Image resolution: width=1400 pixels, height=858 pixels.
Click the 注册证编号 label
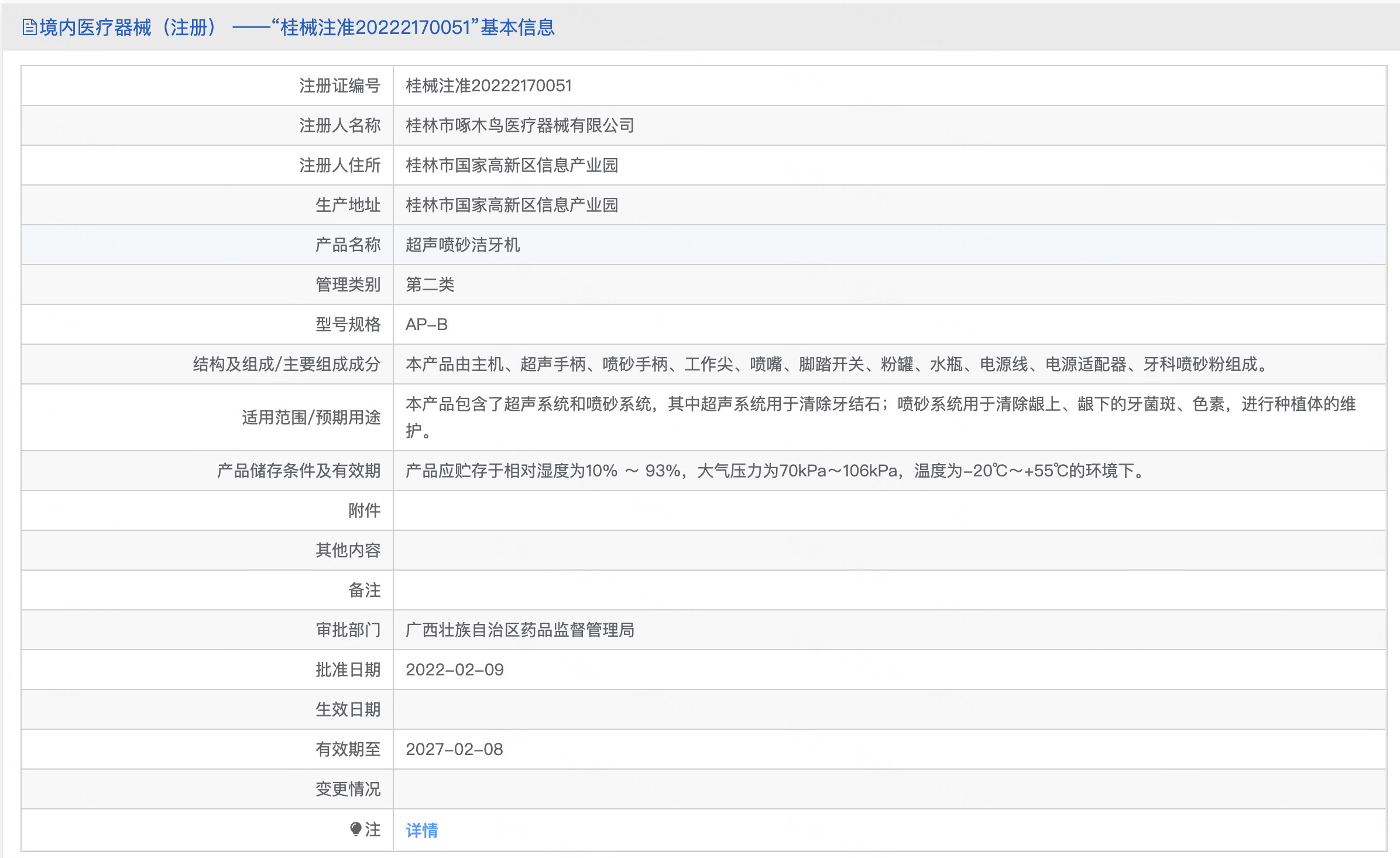pyautogui.click(x=339, y=86)
